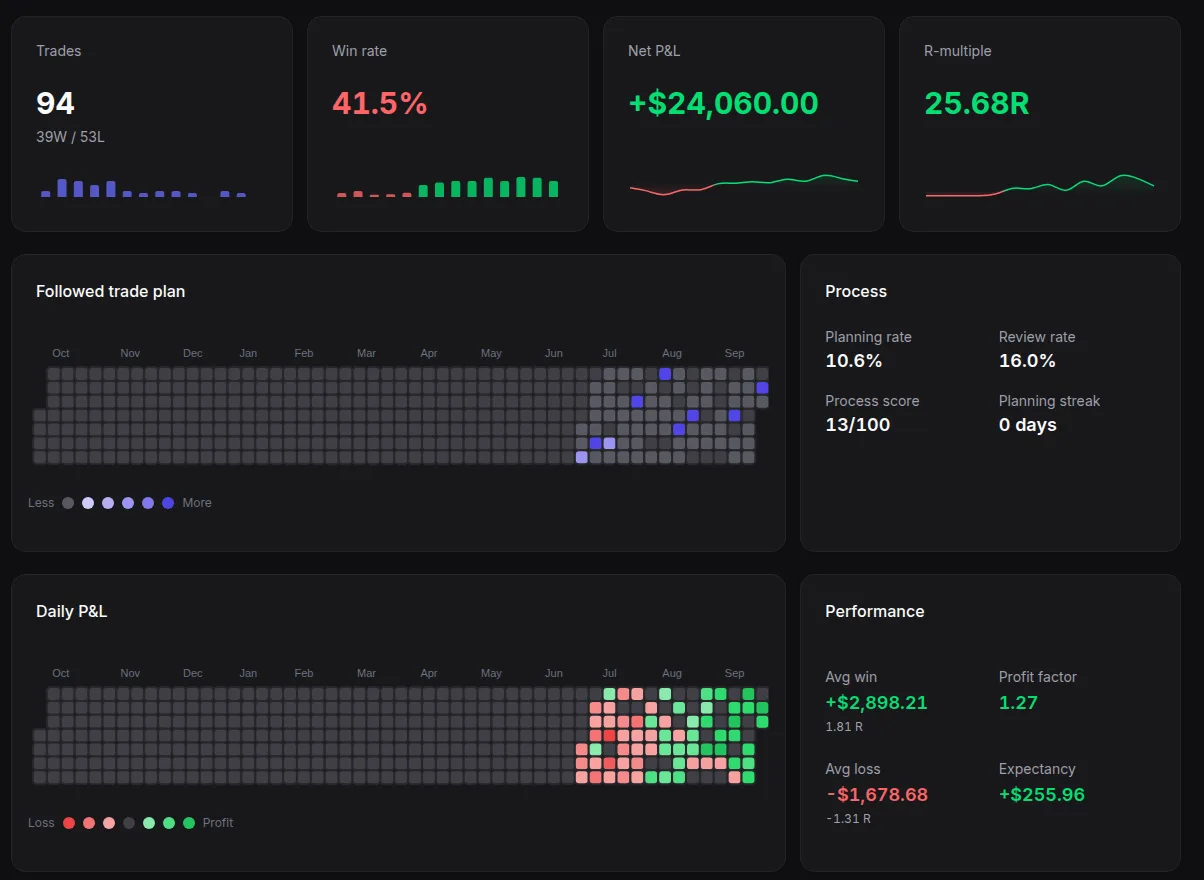Select the 16.0% review rate value
Image resolution: width=1204 pixels, height=880 pixels.
(x=1027, y=361)
